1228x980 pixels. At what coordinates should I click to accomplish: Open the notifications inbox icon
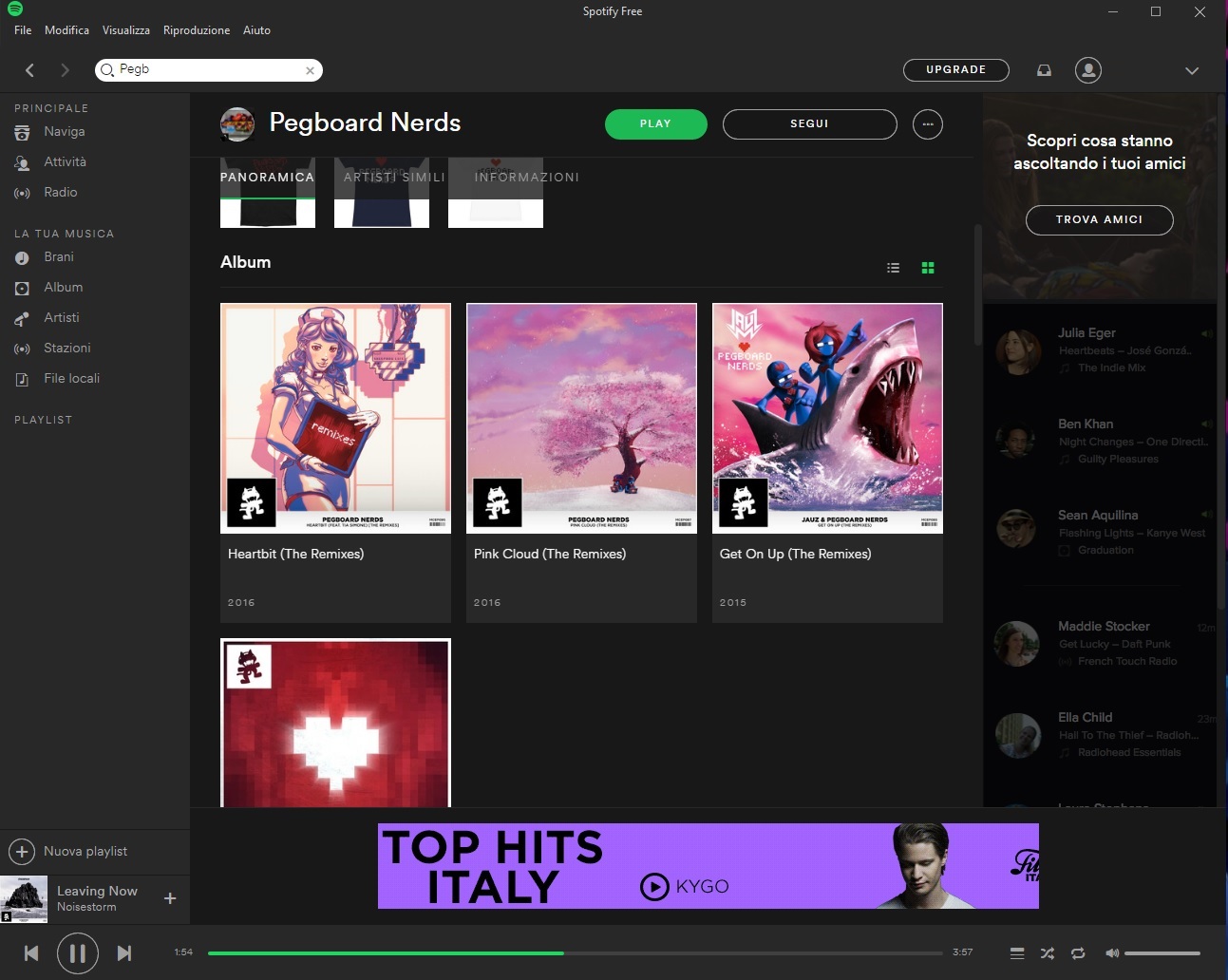coord(1044,70)
